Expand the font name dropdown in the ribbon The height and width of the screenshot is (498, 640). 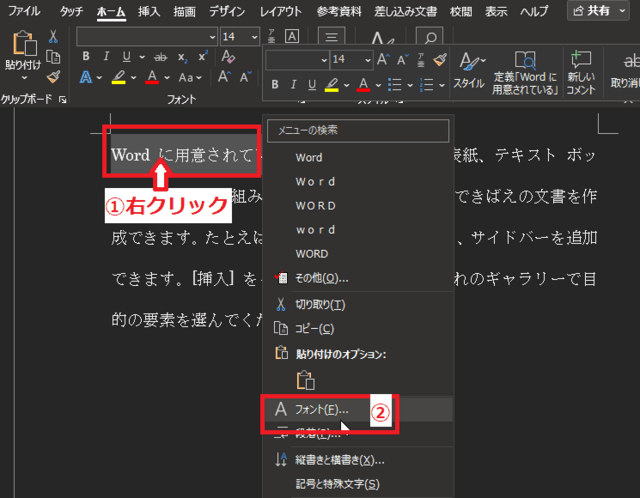[211, 36]
